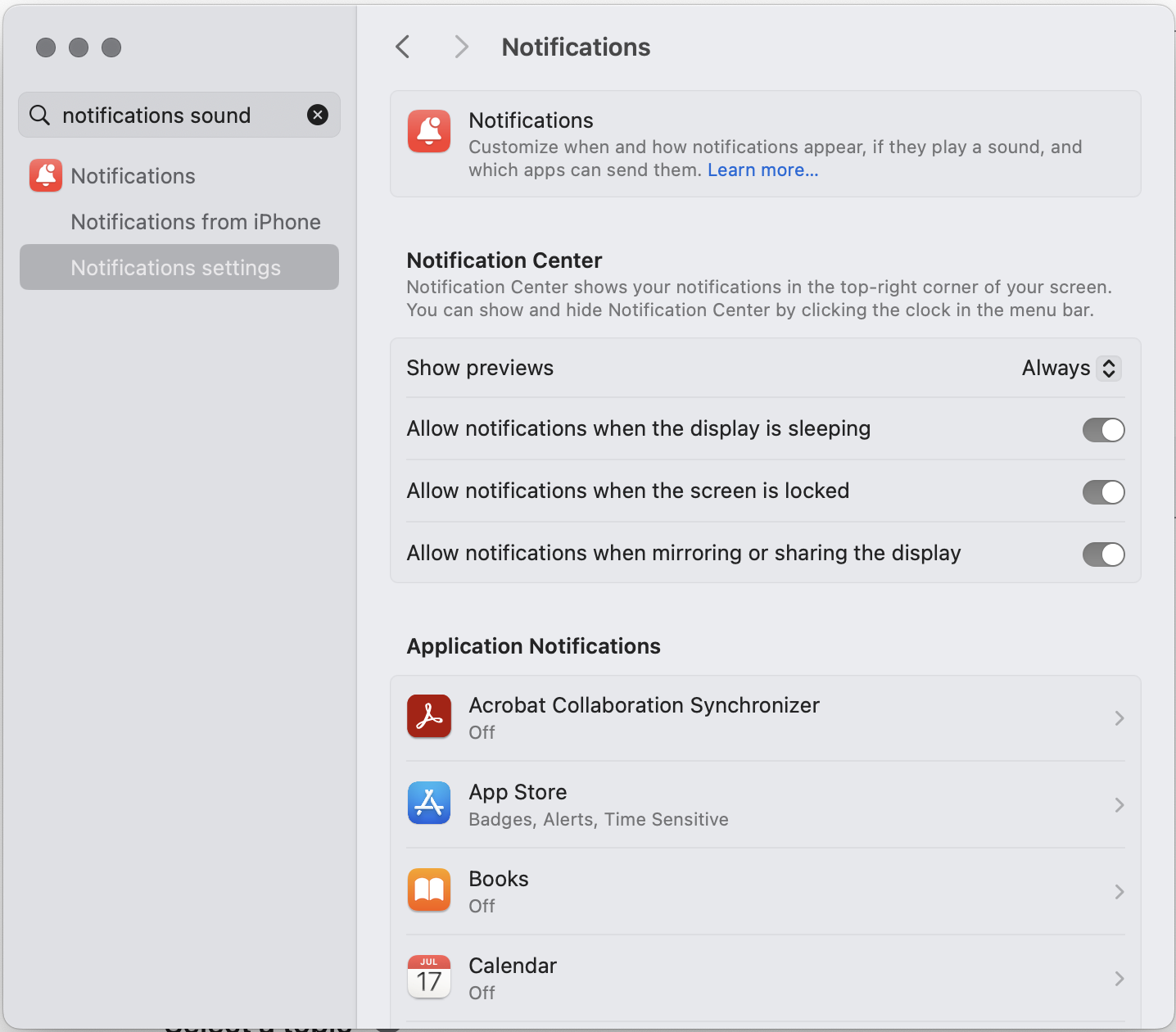
Task: Open Calendar notification details with its chevron
Action: click(1119, 979)
